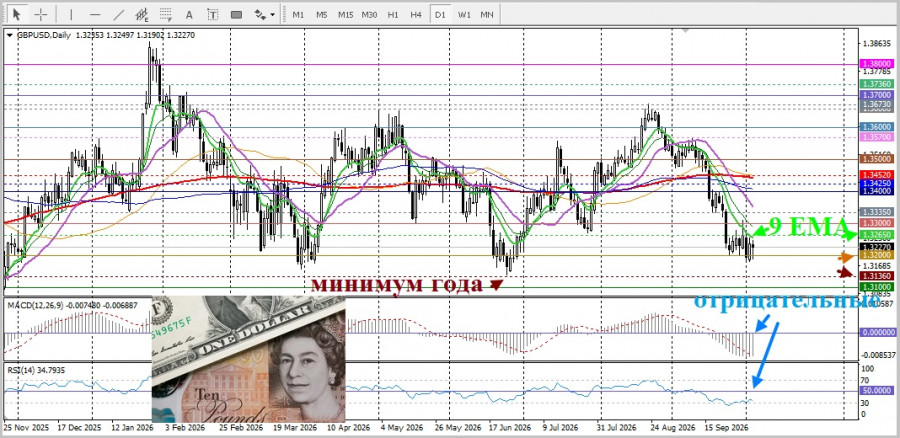Click the 24 Aug 2026 date label
Viewport: 900px width, 438px height.
(x=672, y=428)
